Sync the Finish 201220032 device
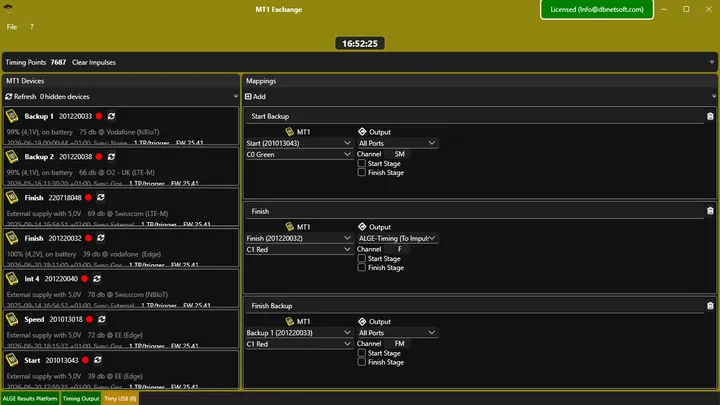The height and width of the screenshot is (405, 720). pos(101,238)
